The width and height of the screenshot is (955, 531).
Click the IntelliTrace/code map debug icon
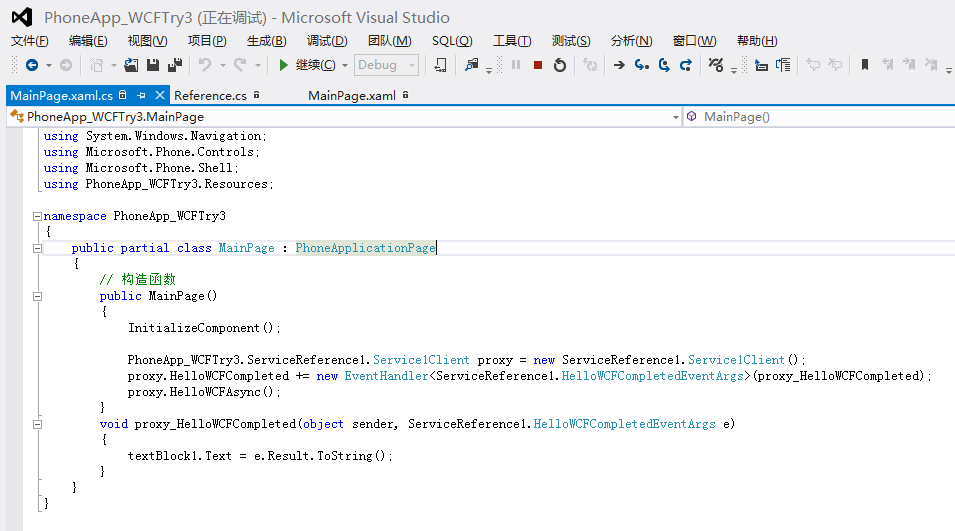point(716,65)
